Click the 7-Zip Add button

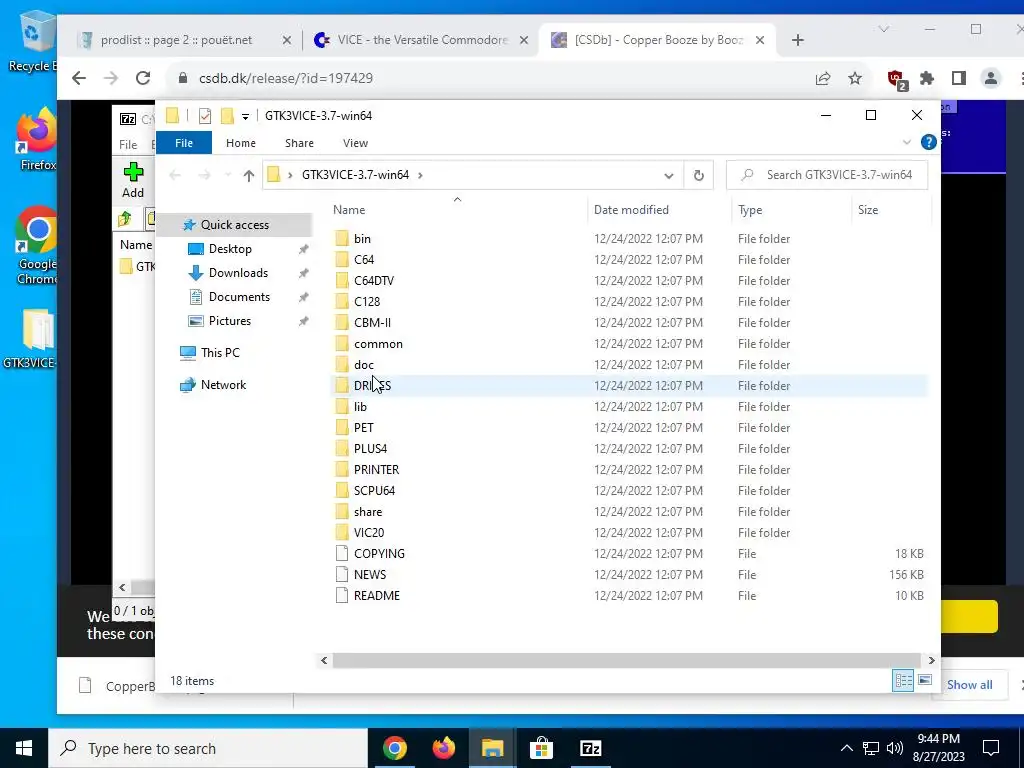pos(133,180)
